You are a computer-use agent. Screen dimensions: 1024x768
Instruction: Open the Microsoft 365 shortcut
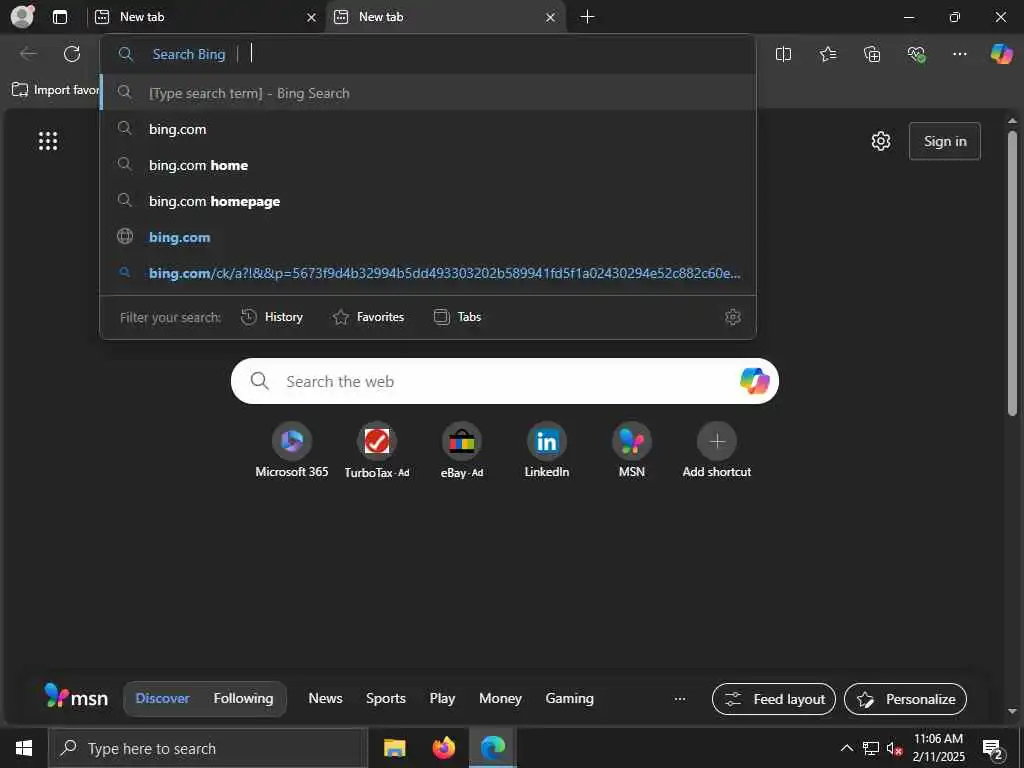(x=292, y=450)
